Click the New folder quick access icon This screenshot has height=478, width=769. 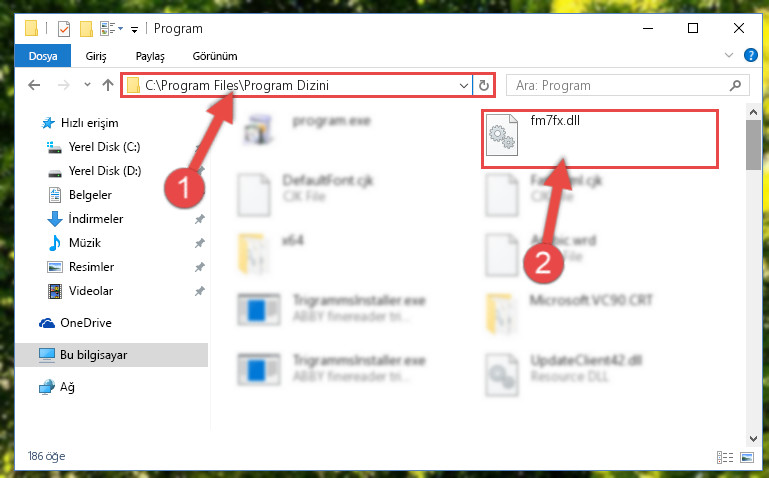click(x=86, y=29)
